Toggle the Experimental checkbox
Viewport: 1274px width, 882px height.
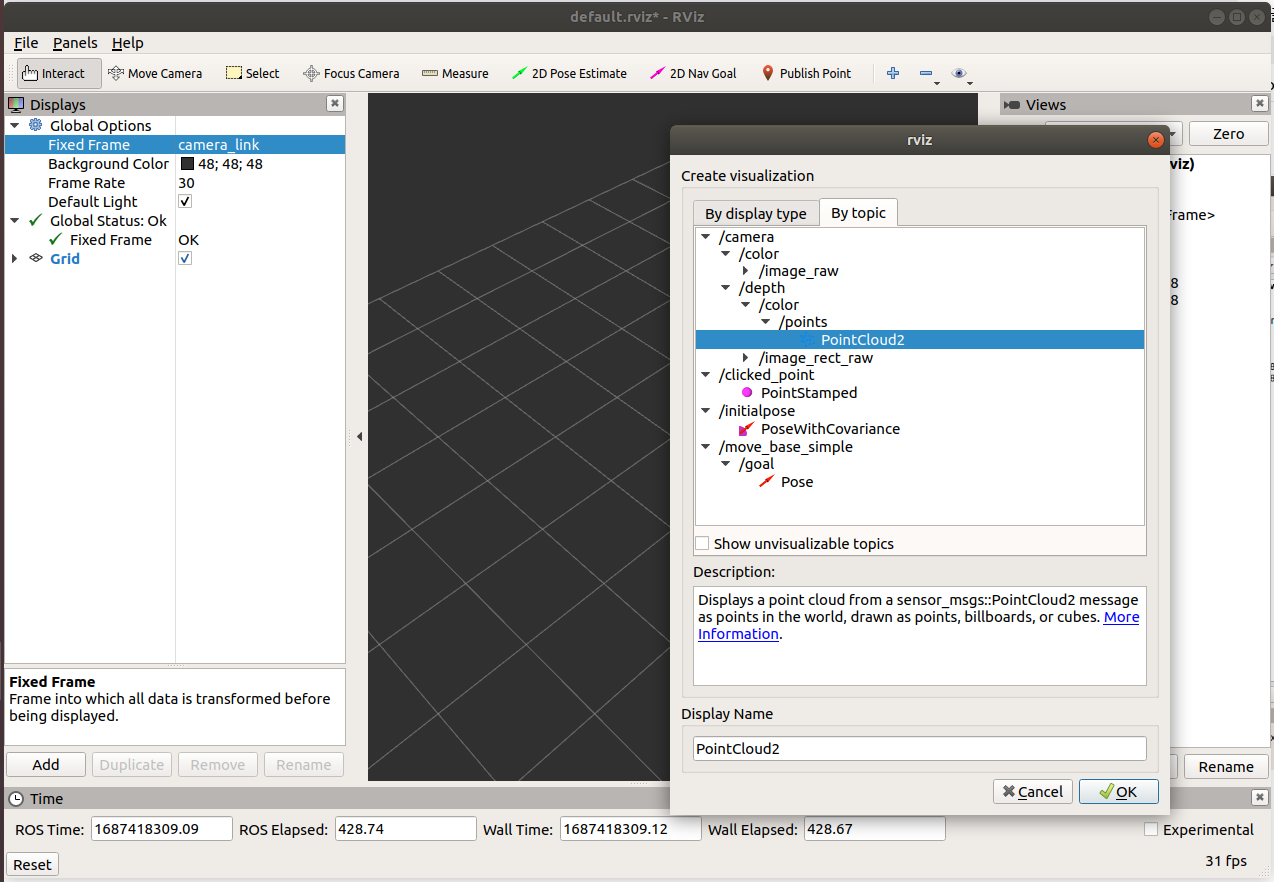tap(1151, 829)
